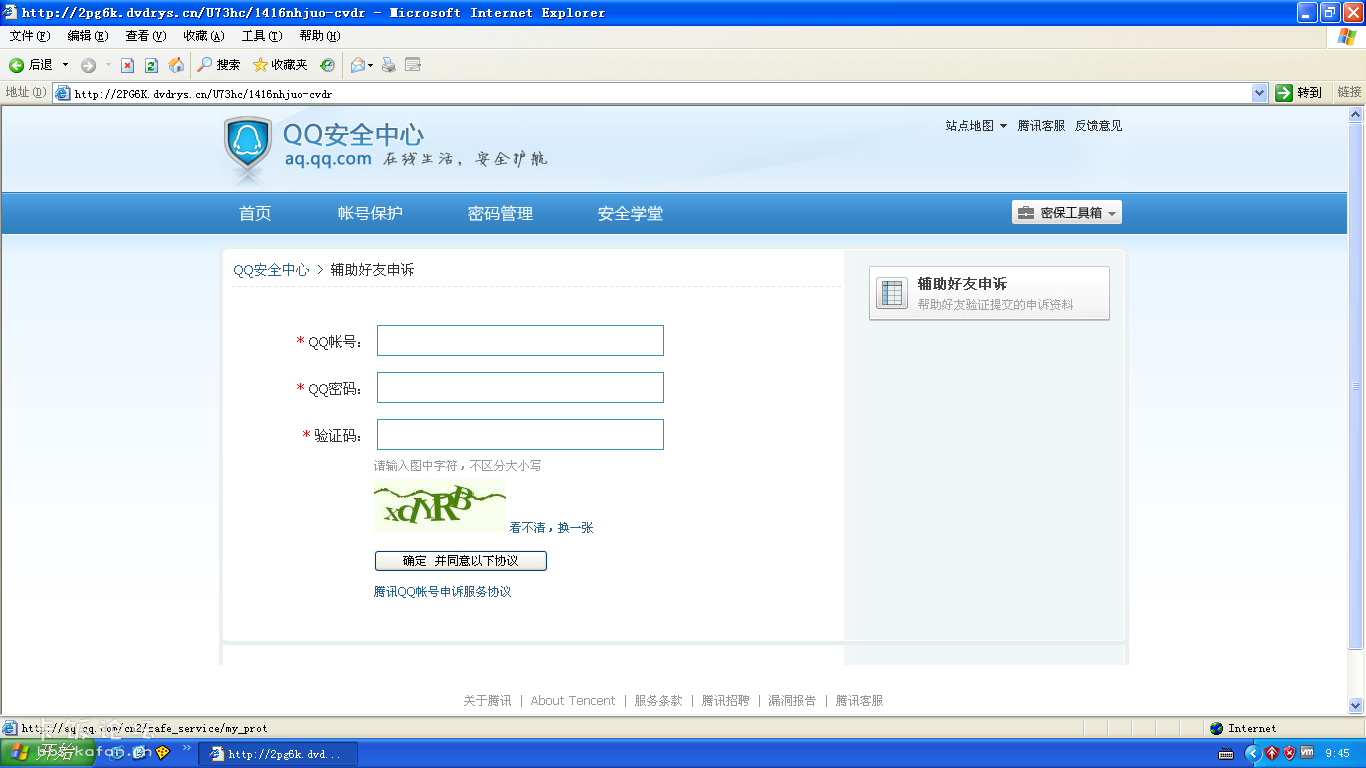Click the 9:45 system clock
This screenshot has height=768, width=1366.
pyautogui.click(x=1337, y=754)
